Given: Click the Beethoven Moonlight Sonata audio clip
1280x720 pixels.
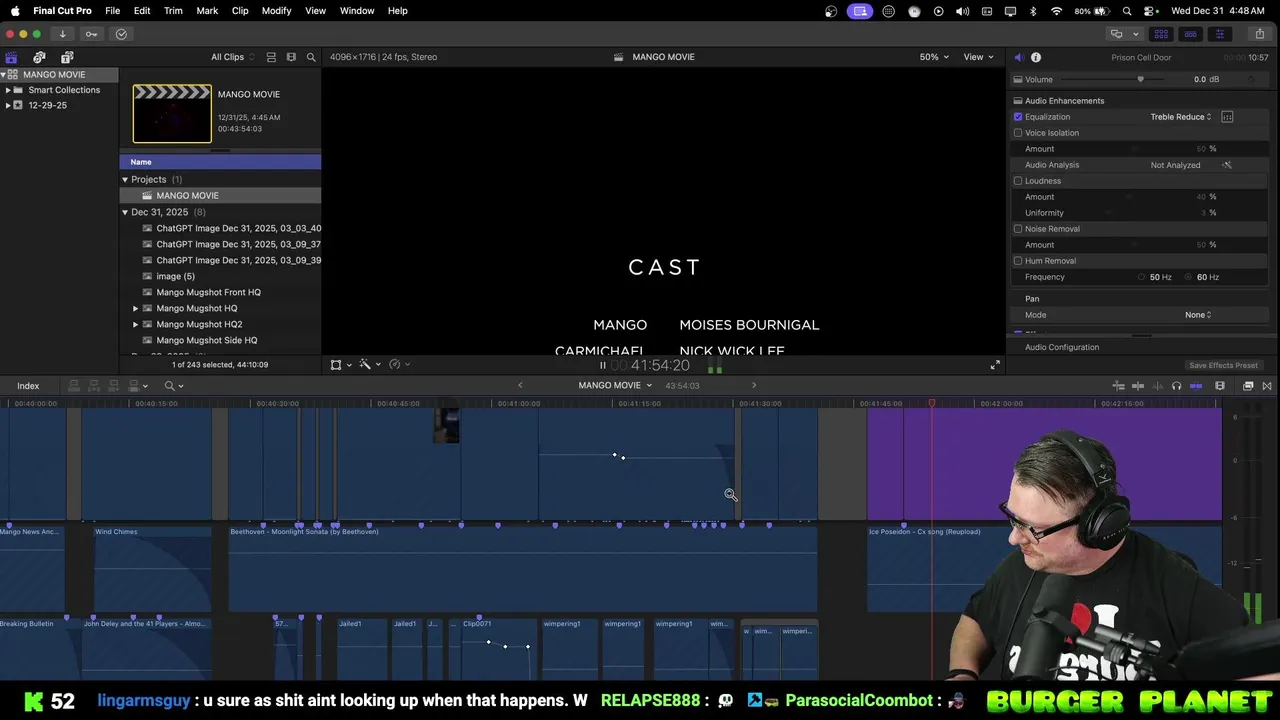Looking at the screenshot, I should click(x=523, y=568).
